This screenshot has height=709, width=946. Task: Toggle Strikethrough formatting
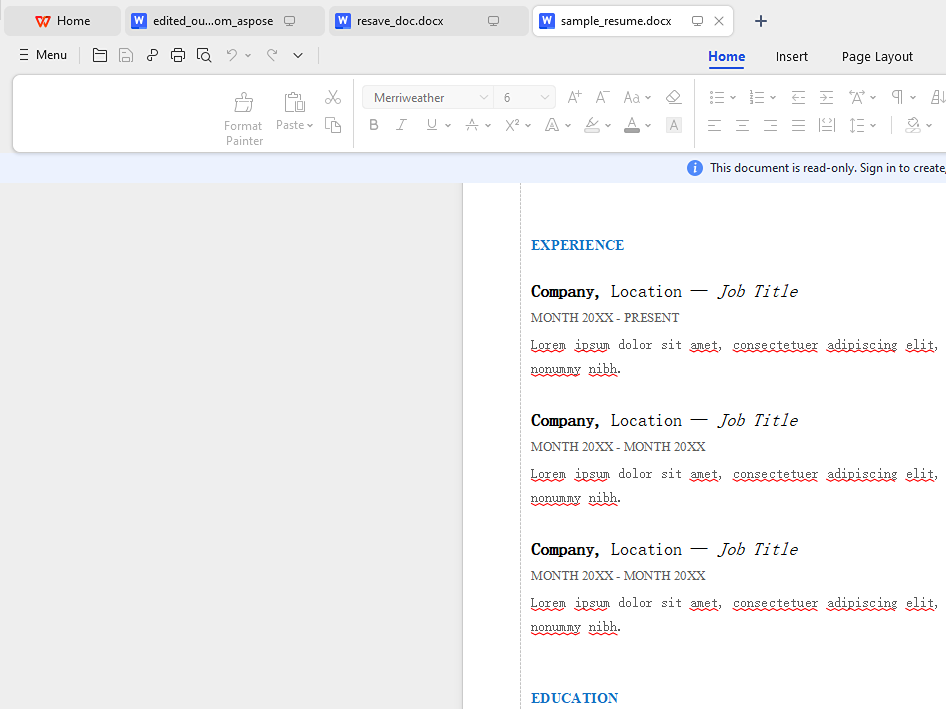point(472,125)
